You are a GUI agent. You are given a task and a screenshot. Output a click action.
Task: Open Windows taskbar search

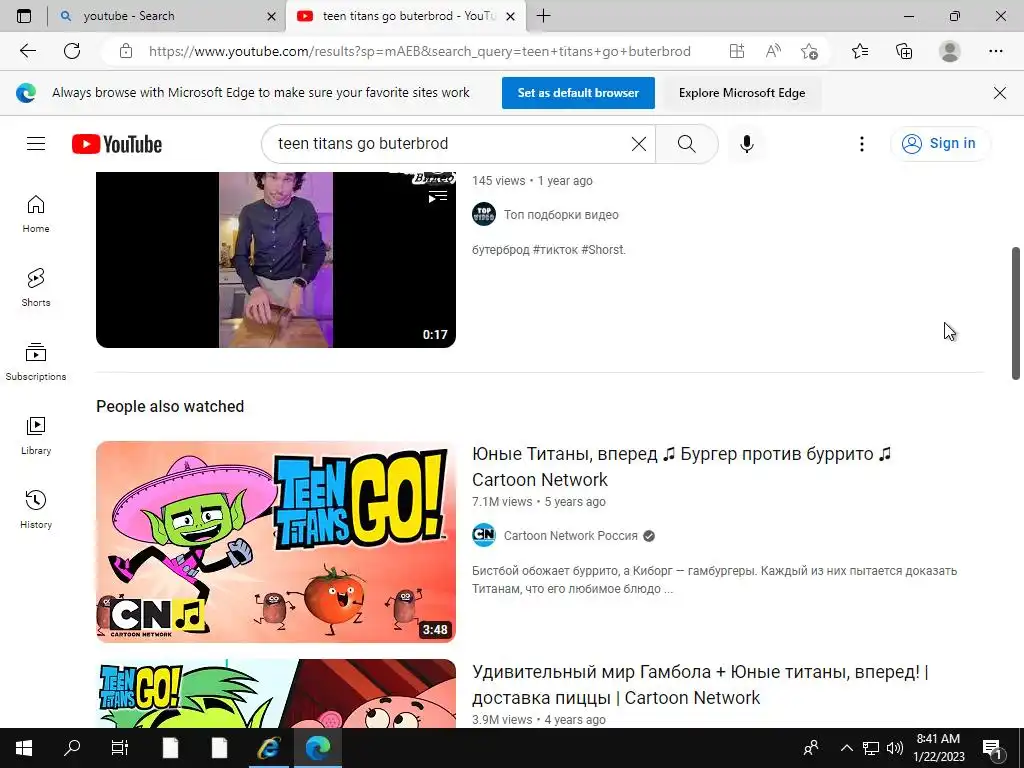pos(72,748)
